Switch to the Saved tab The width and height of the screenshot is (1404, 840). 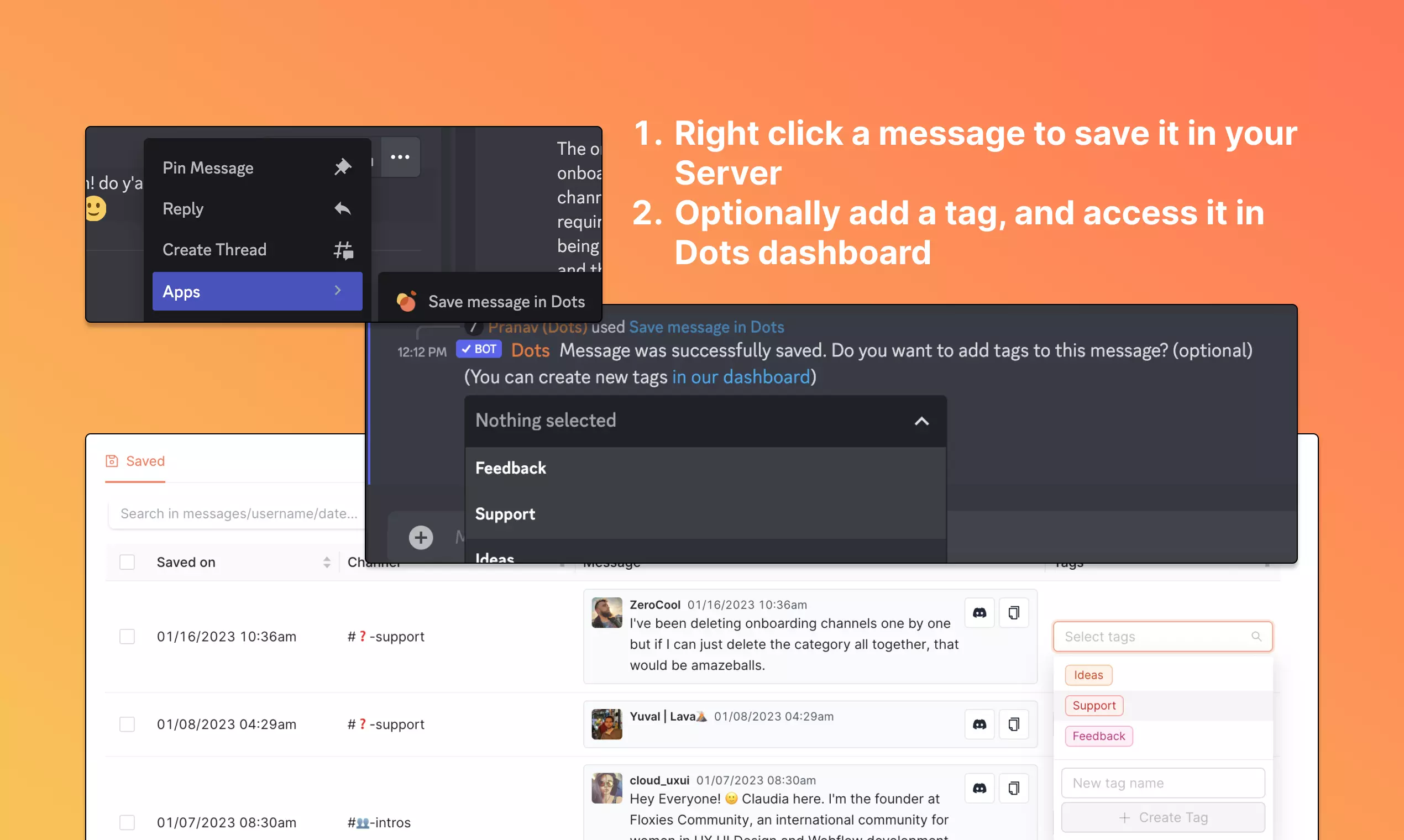pyautogui.click(x=135, y=461)
